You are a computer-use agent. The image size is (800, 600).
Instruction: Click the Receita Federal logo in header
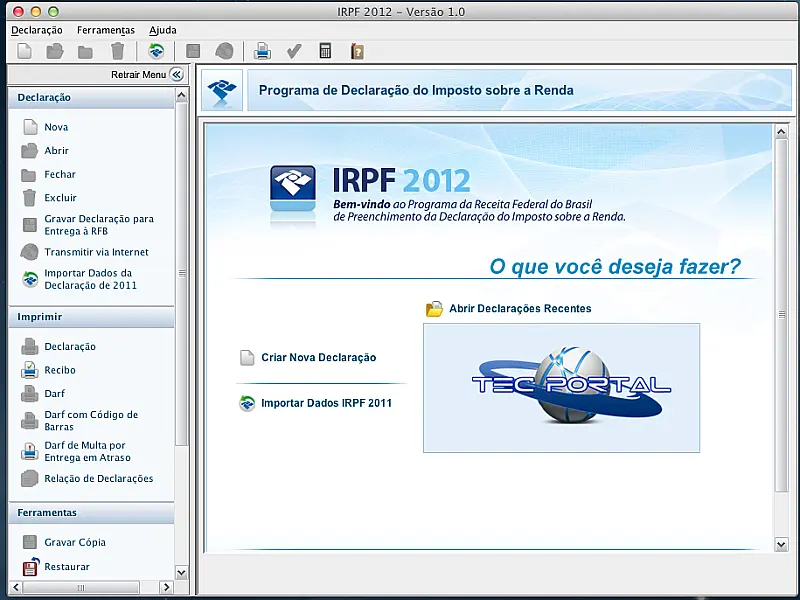[x=222, y=91]
